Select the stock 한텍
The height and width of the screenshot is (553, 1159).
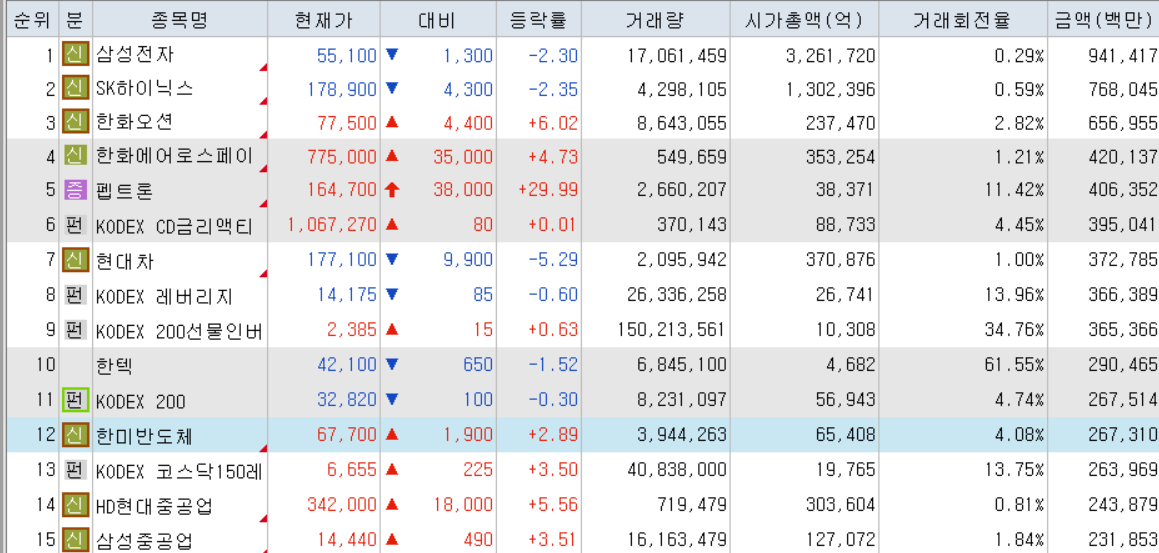click(115, 365)
